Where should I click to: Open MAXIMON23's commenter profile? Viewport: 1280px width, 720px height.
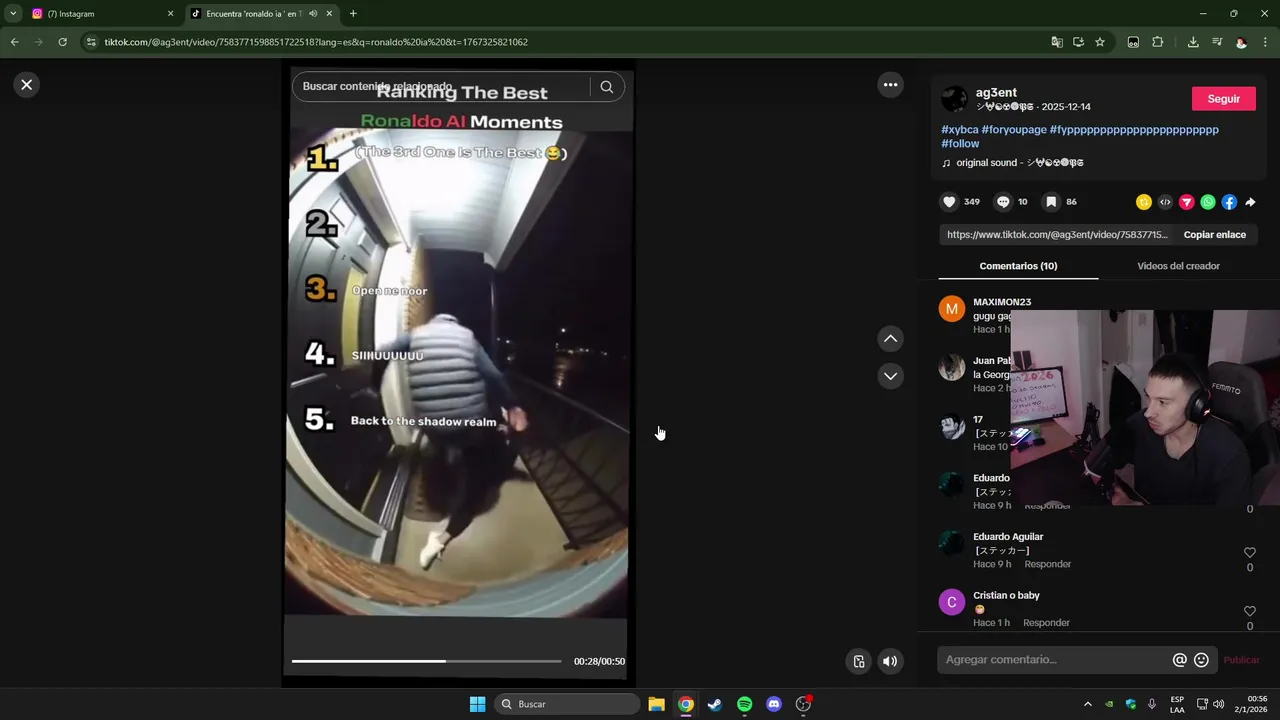tap(1001, 302)
